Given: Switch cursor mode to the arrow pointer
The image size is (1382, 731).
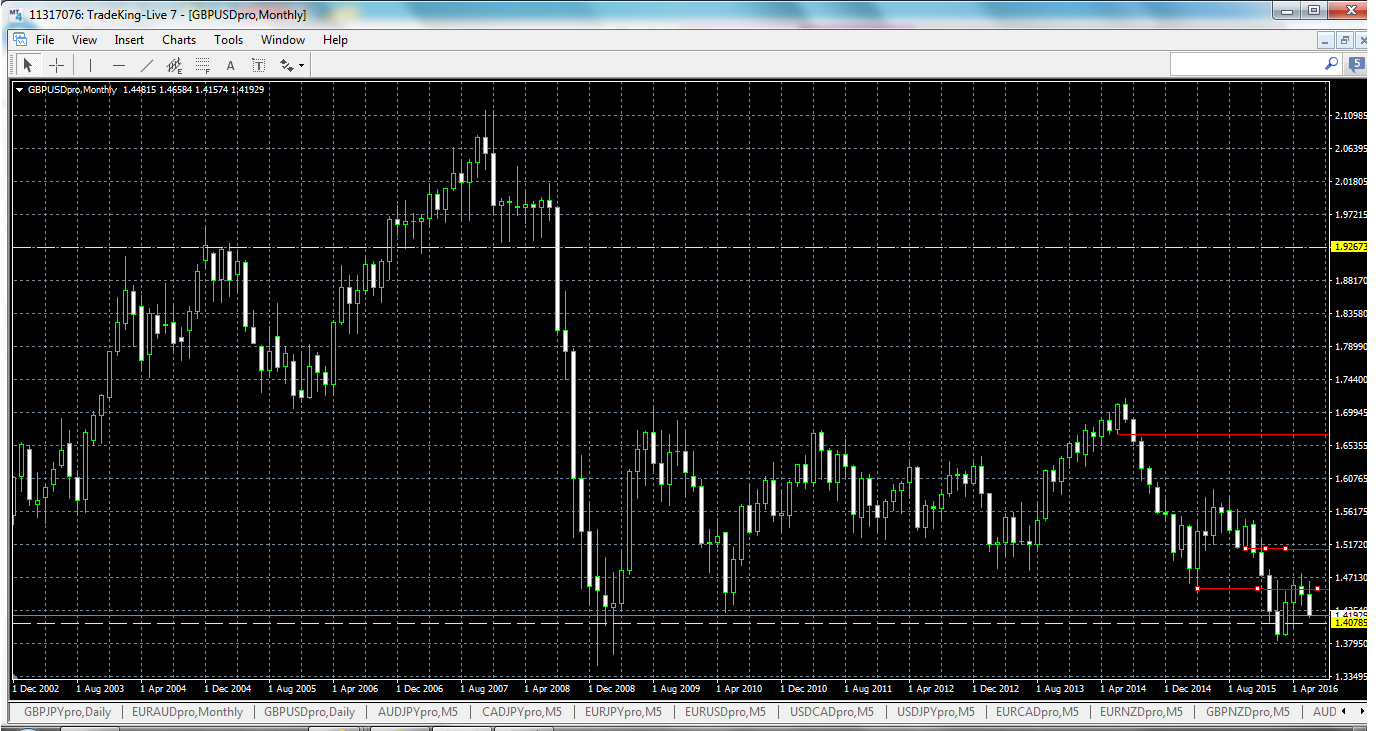Looking at the screenshot, I should pos(27,64).
